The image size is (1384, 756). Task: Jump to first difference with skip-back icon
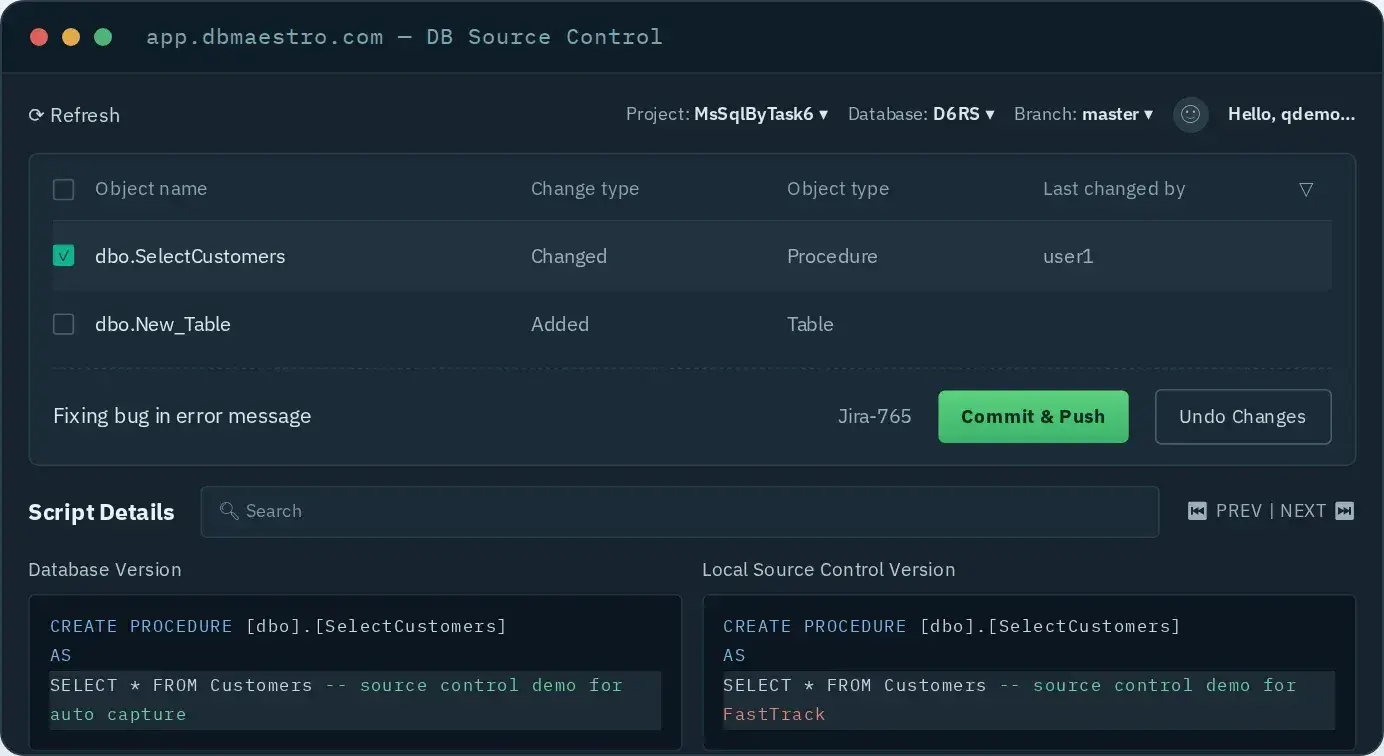(x=1197, y=511)
